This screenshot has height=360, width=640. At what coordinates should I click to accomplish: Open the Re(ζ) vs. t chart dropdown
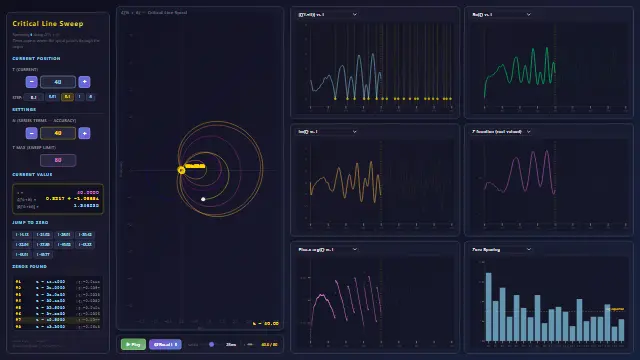point(501,14)
